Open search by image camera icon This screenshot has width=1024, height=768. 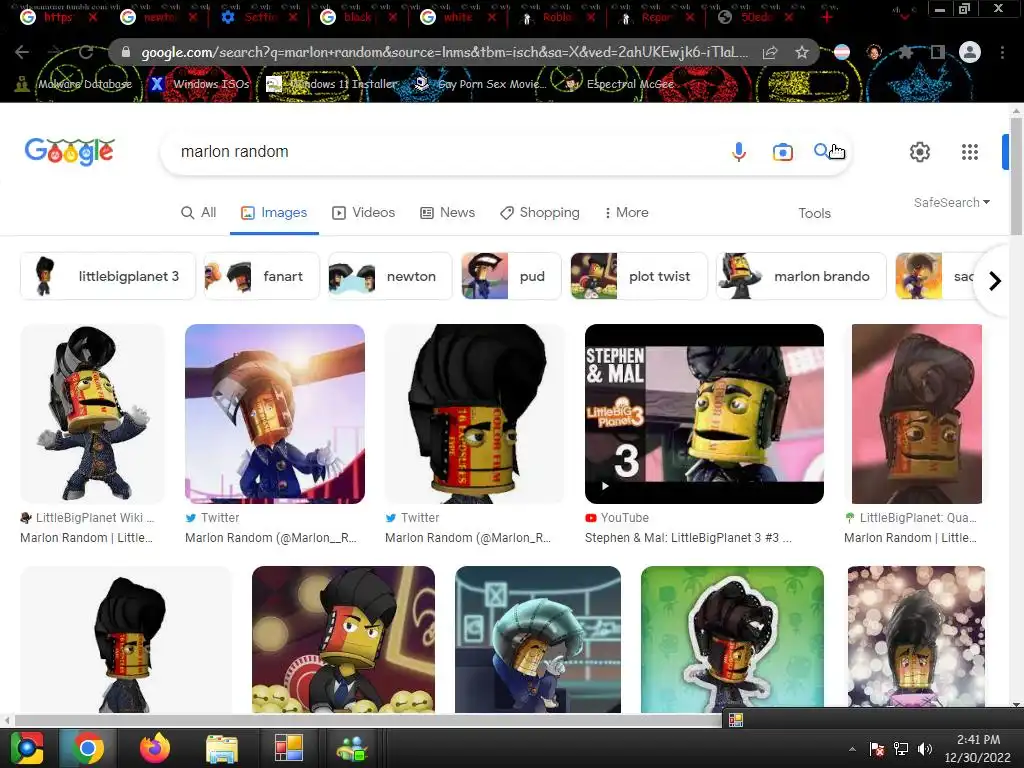pyautogui.click(x=782, y=152)
